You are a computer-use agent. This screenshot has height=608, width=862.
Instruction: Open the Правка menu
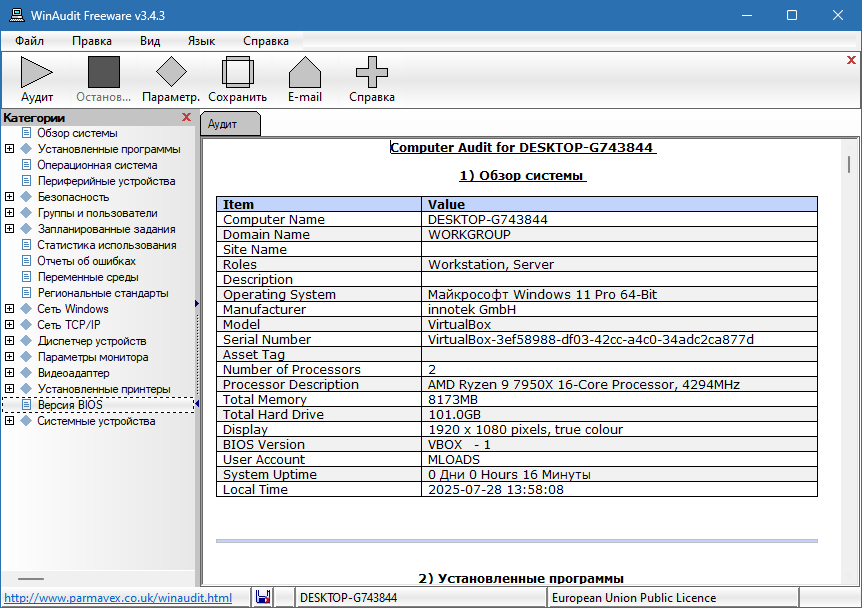pos(92,41)
